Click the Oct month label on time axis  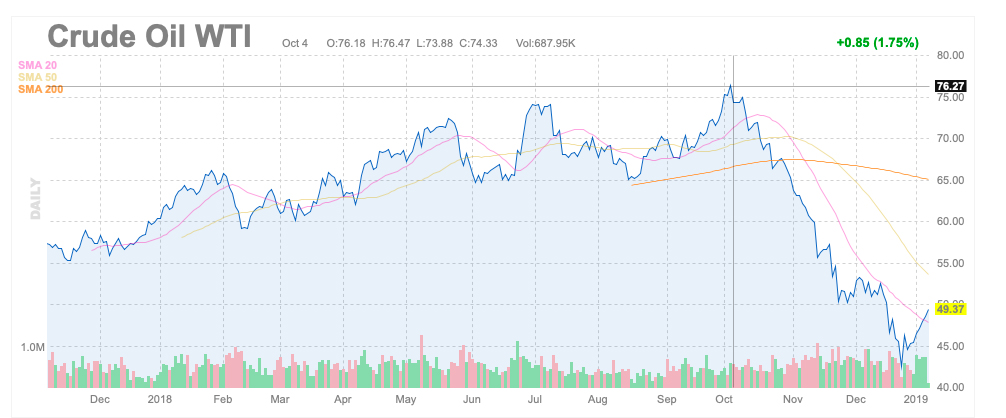[724, 399]
